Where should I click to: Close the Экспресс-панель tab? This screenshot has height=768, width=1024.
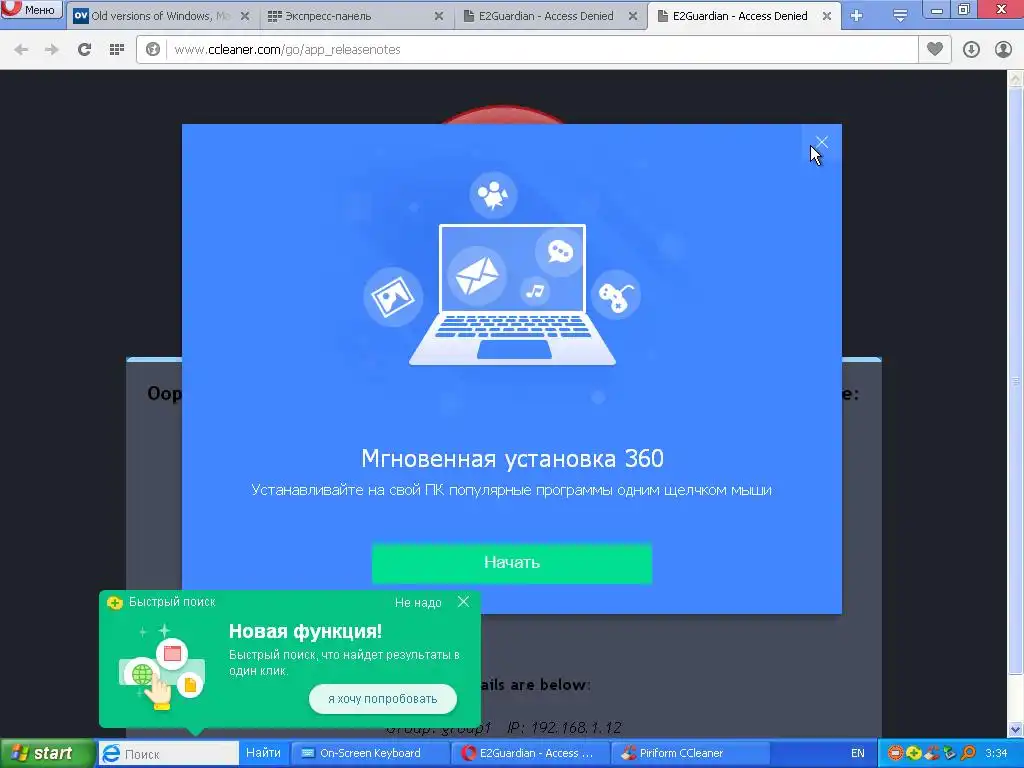(x=439, y=16)
